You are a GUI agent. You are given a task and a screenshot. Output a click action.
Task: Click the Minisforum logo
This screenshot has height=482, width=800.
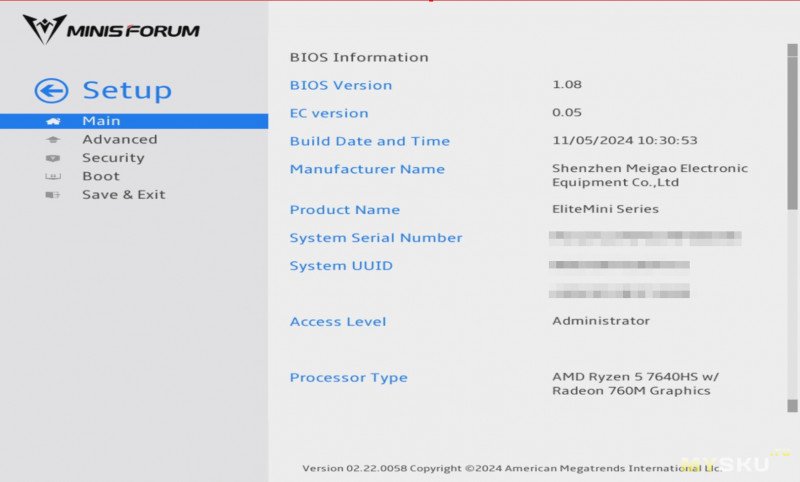coord(111,30)
